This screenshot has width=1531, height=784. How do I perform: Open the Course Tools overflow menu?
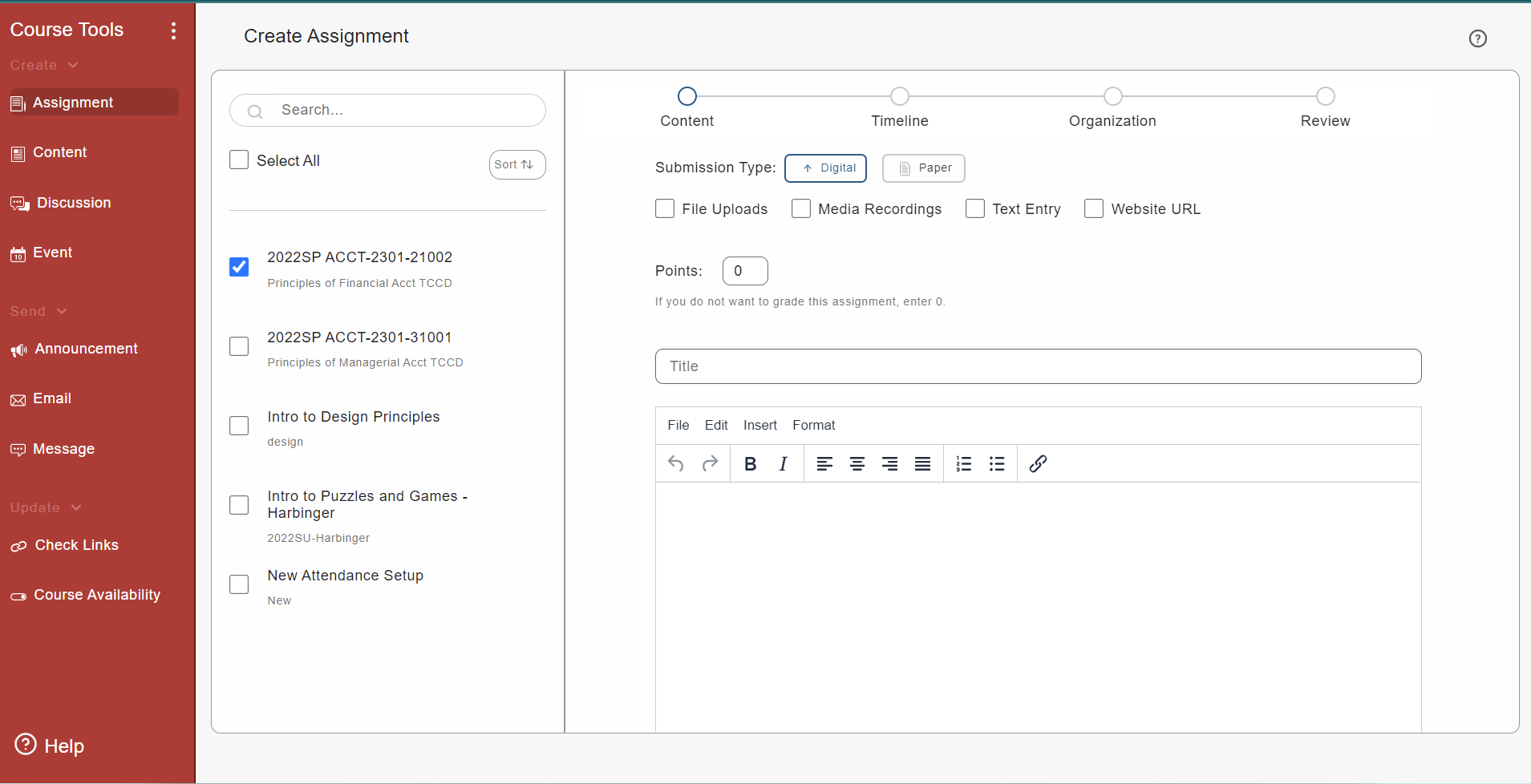click(175, 30)
